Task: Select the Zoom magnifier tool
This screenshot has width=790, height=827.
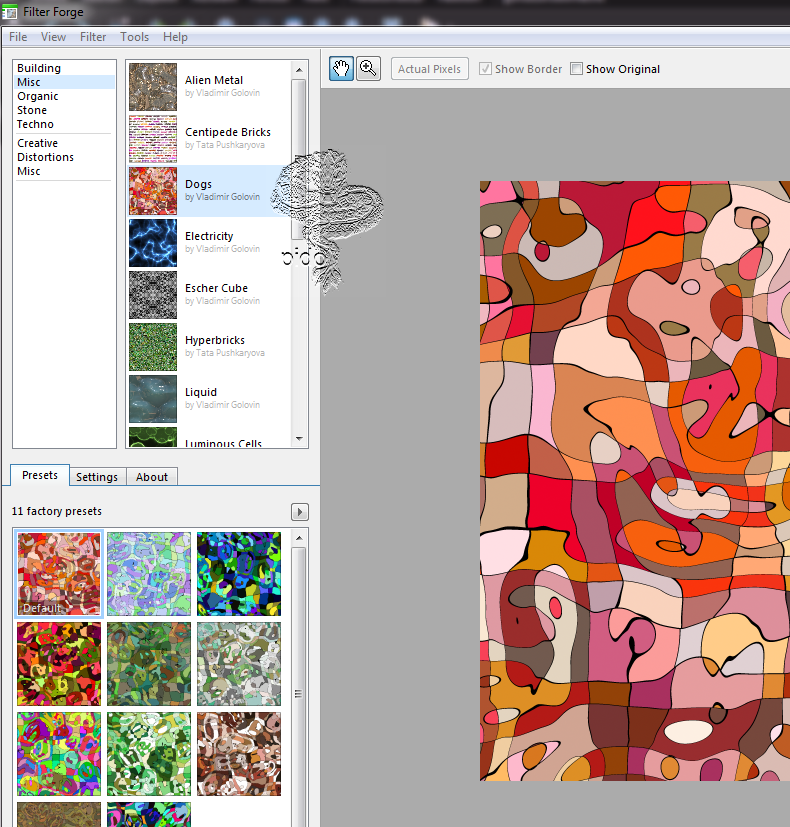Action: 368,69
